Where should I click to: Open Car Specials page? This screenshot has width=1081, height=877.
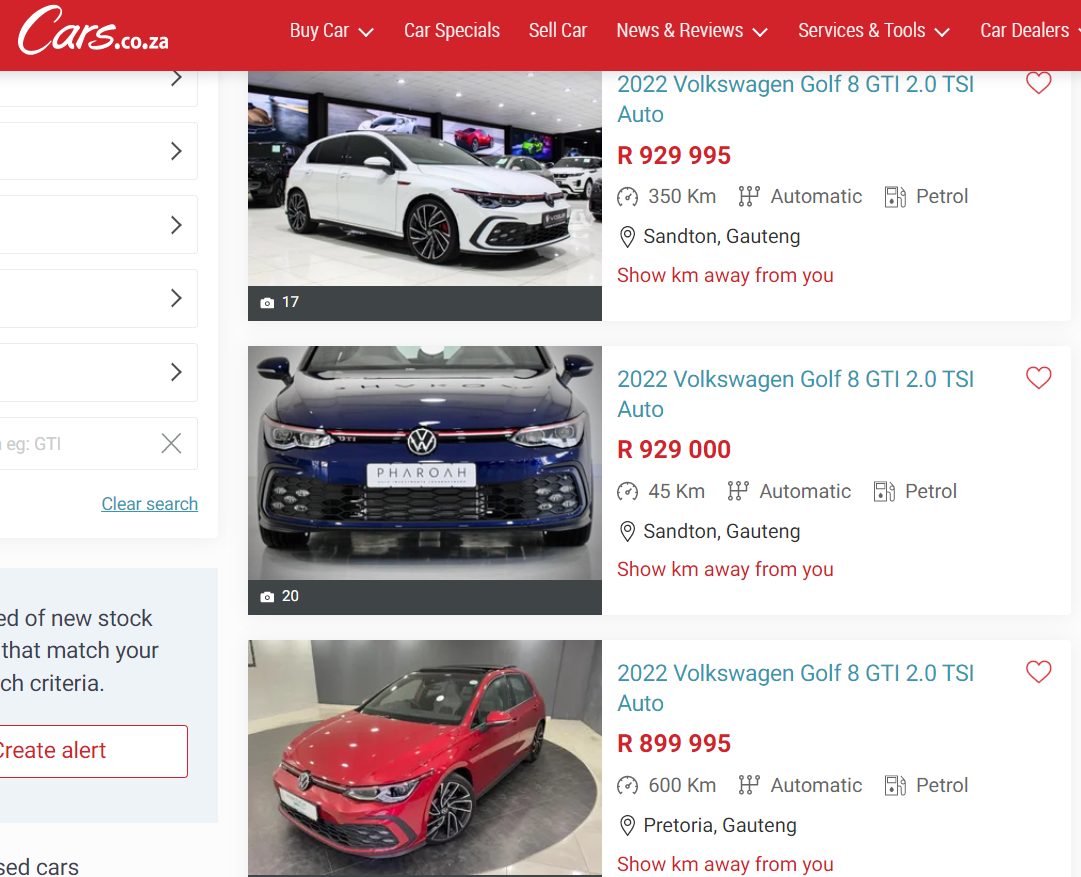[x=451, y=31]
